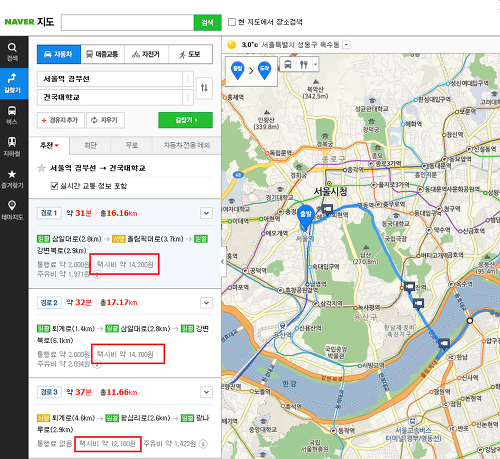Click handle beside 건국대학교 field
Image resolution: width=500 pixels, height=459 pixels.
pos(188,97)
